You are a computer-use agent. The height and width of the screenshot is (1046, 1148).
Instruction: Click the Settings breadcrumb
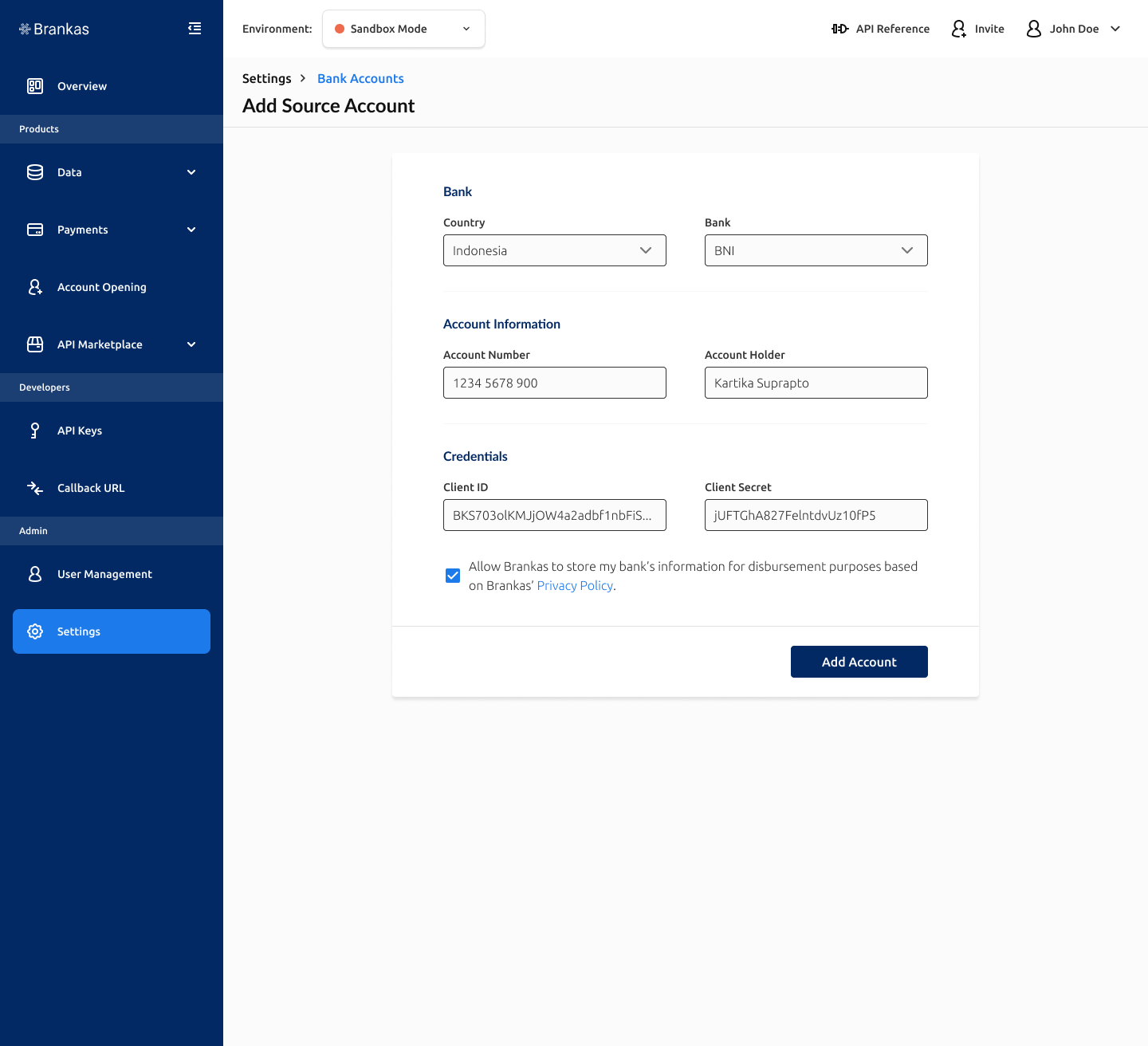[x=267, y=78]
